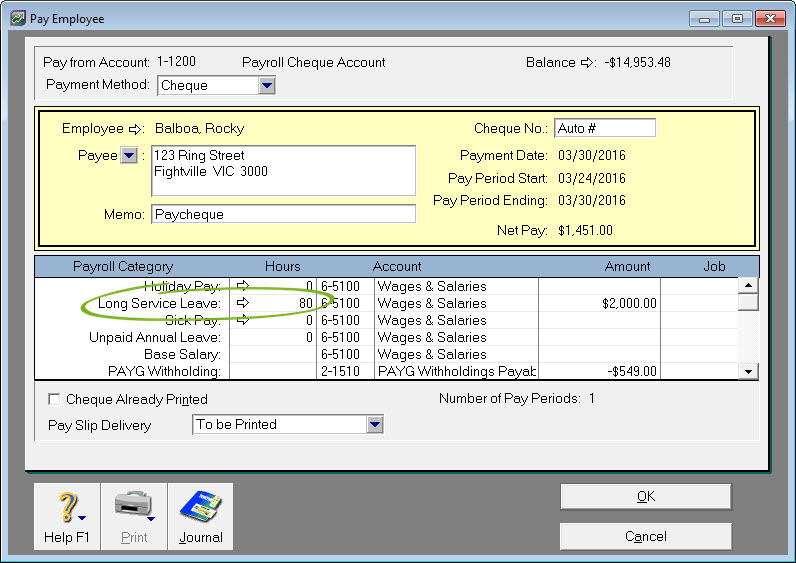Click the Long Service Leave hours arrow
The width and height of the screenshot is (796, 563).
242,303
